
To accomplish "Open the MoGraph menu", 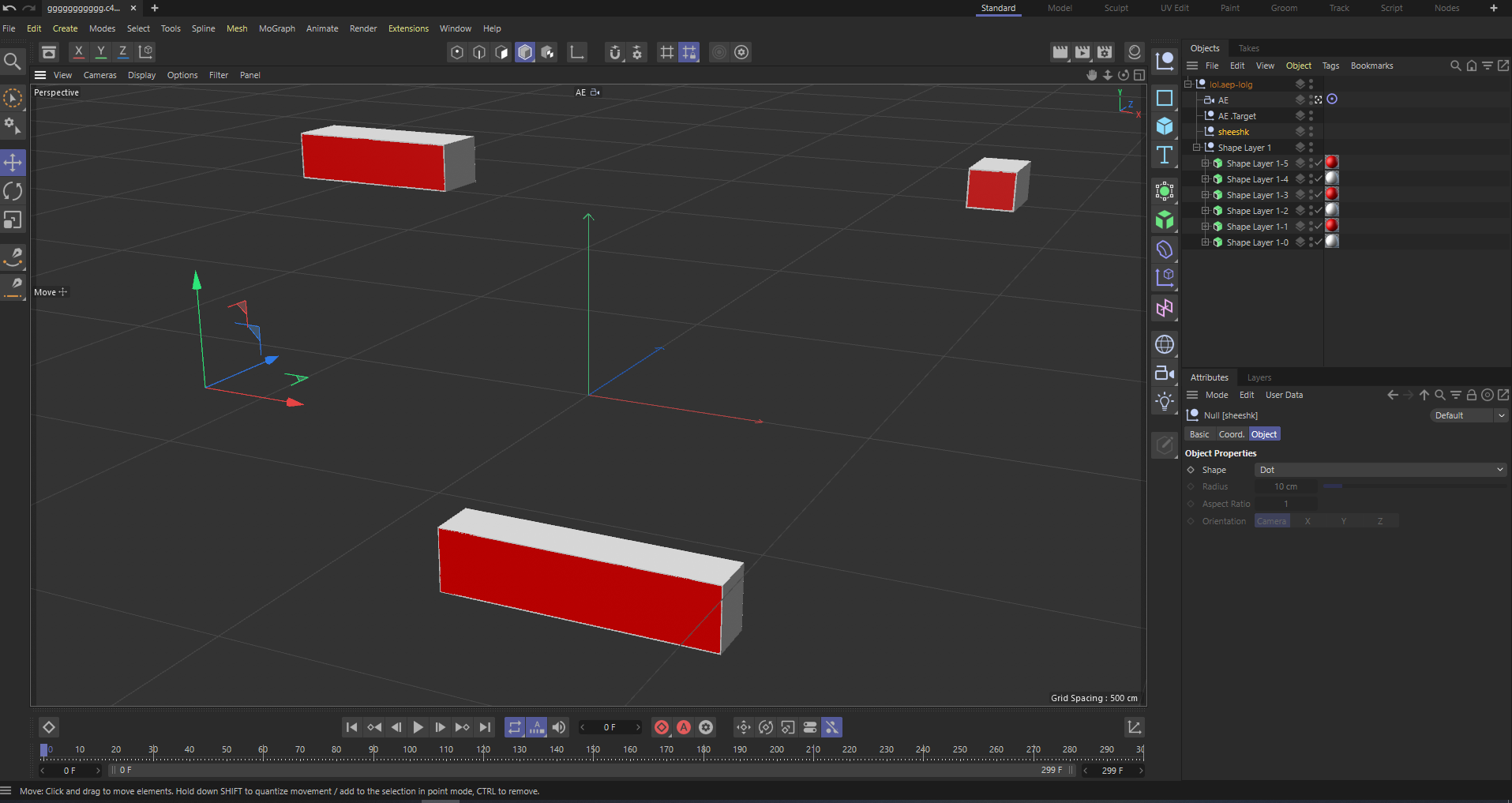I will pyautogui.click(x=276, y=28).
